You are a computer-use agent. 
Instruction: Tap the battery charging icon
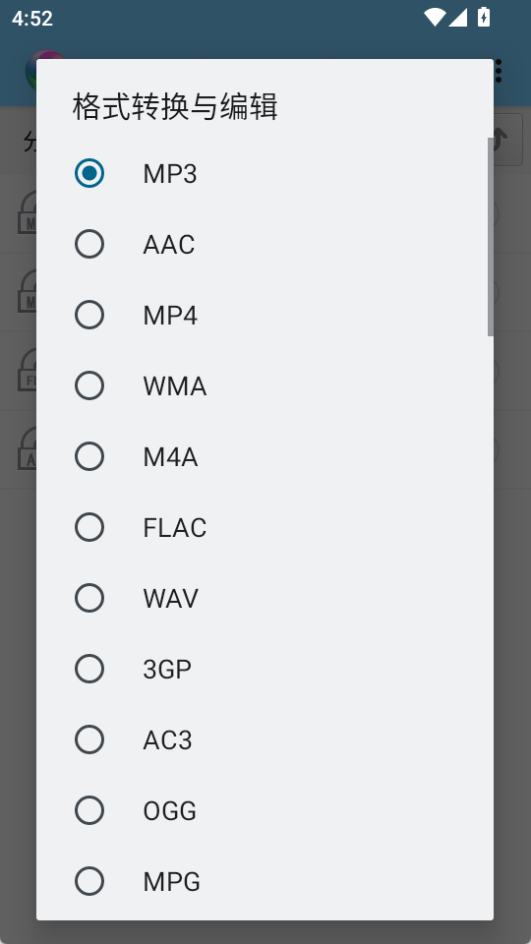click(x=483, y=17)
